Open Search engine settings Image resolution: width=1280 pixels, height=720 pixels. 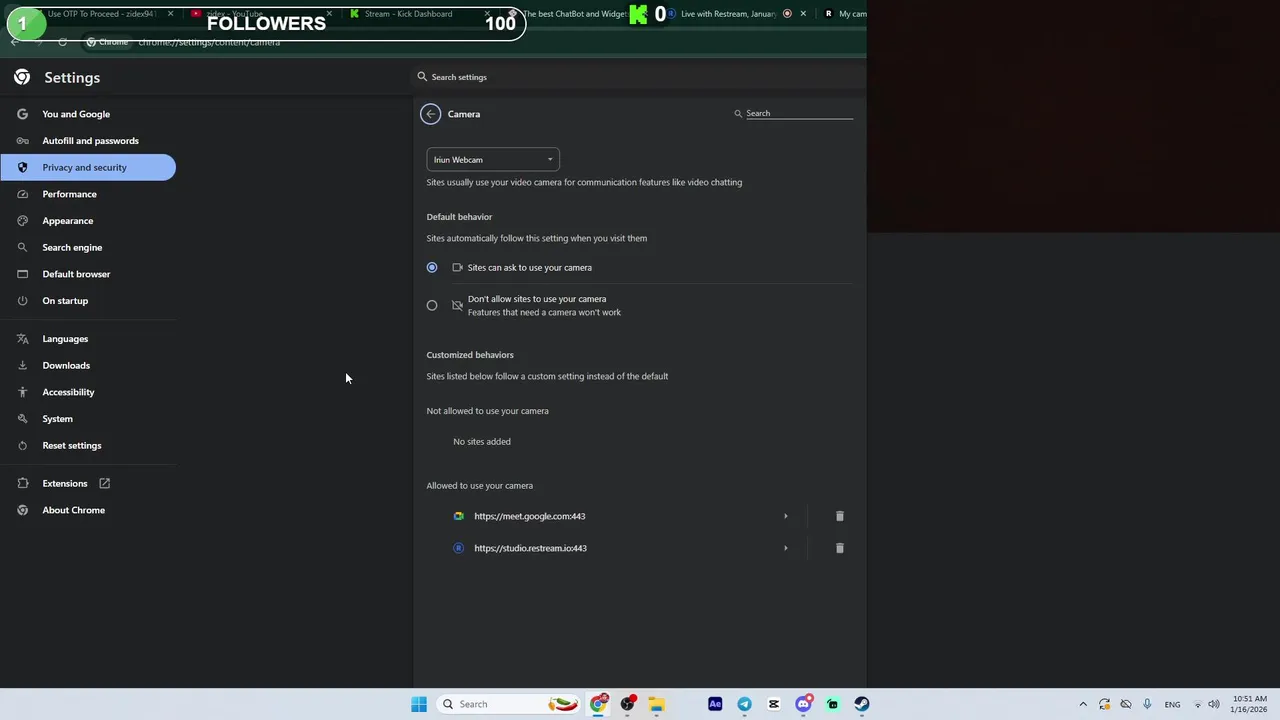[72, 247]
